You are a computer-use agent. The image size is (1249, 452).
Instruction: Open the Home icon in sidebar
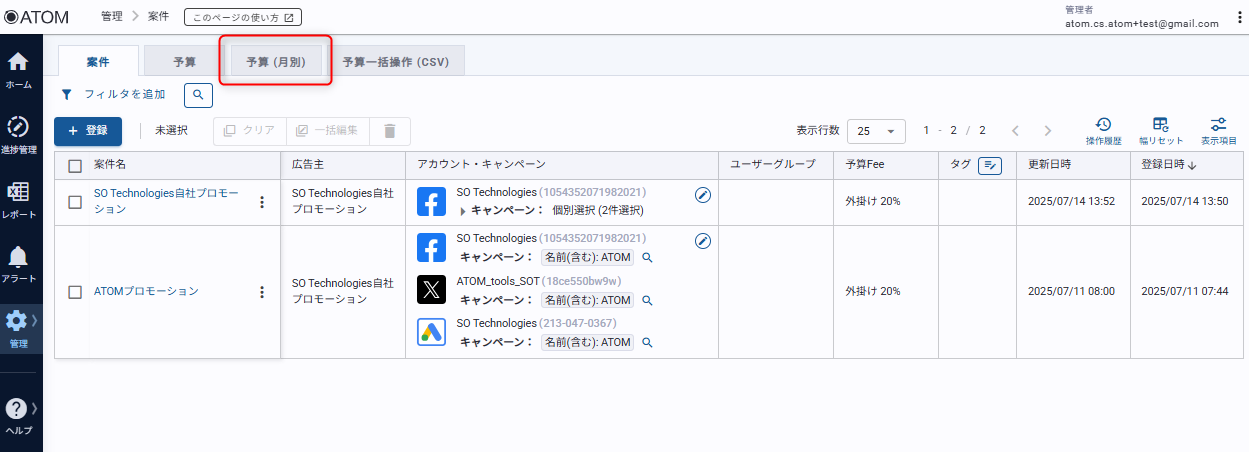(x=18, y=68)
